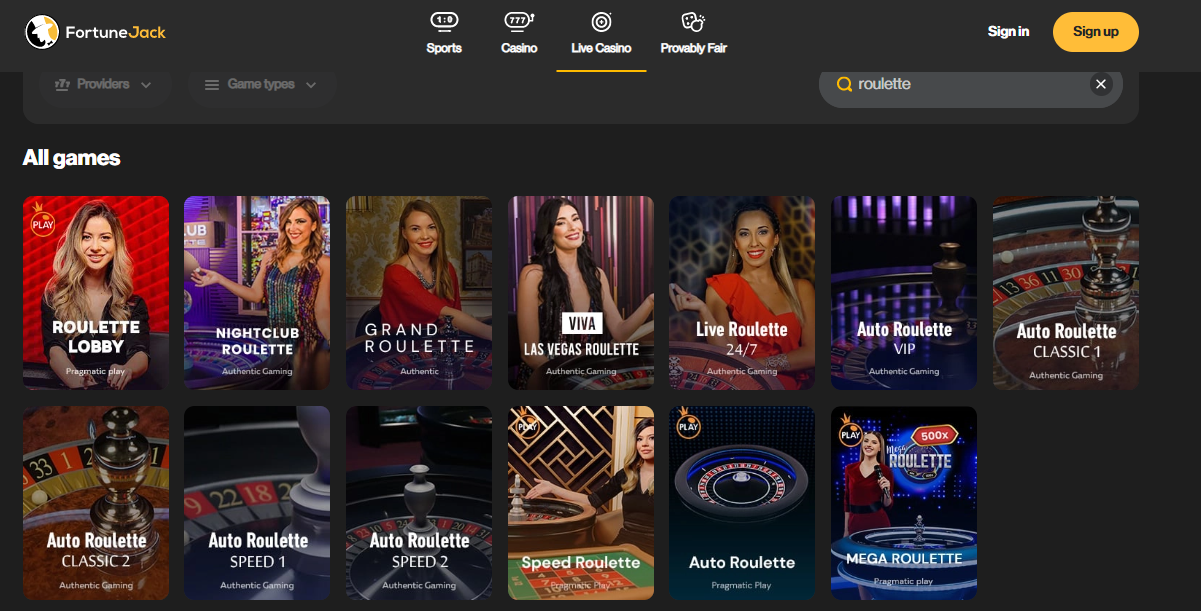The width and height of the screenshot is (1201, 611).
Task: Launch Auto Roulette Speed 2
Action: click(419, 503)
